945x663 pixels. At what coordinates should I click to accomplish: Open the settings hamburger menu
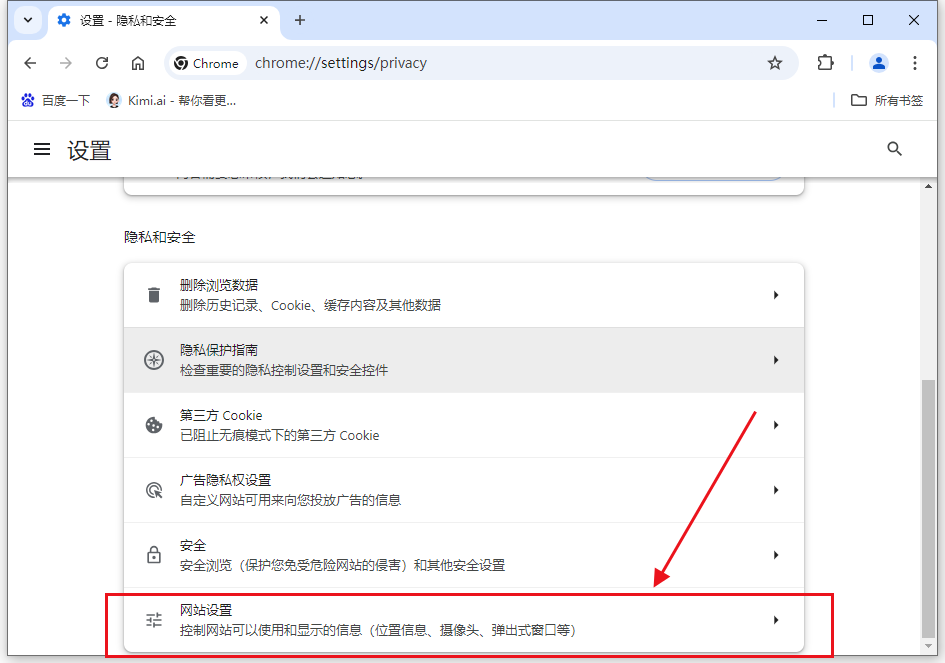pos(42,149)
